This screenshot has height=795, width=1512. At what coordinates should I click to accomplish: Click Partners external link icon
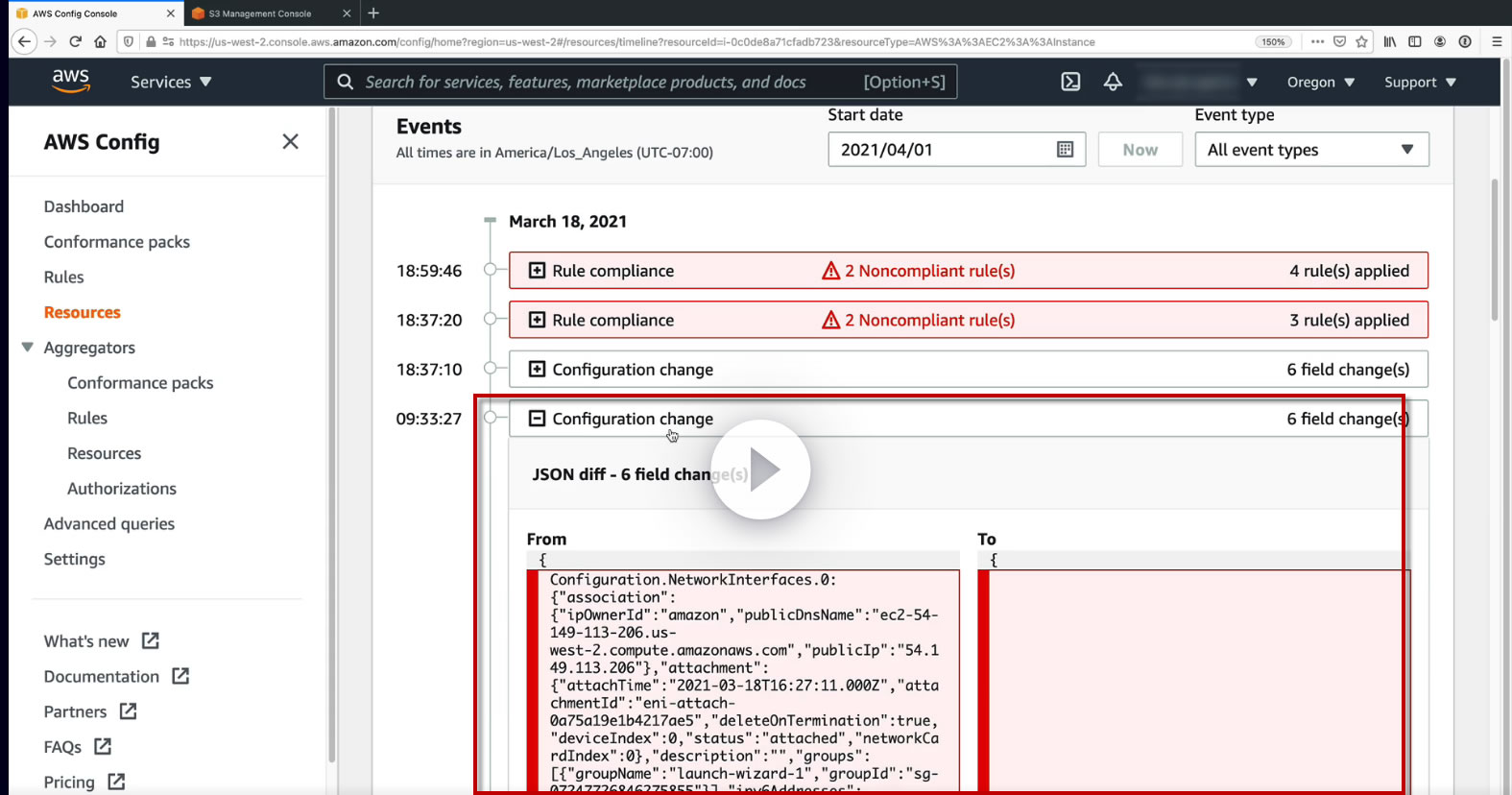click(129, 711)
